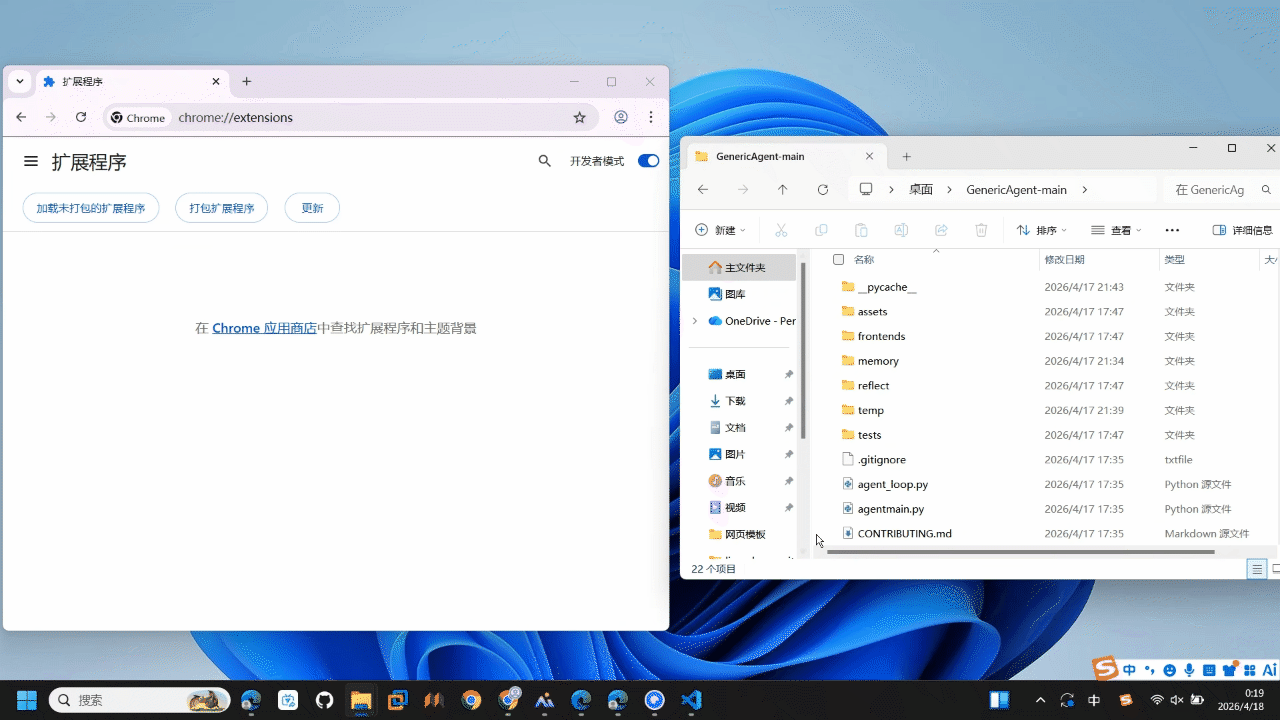
Task: Select 下载 in the navigation pane
Action: [x=735, y=401]
